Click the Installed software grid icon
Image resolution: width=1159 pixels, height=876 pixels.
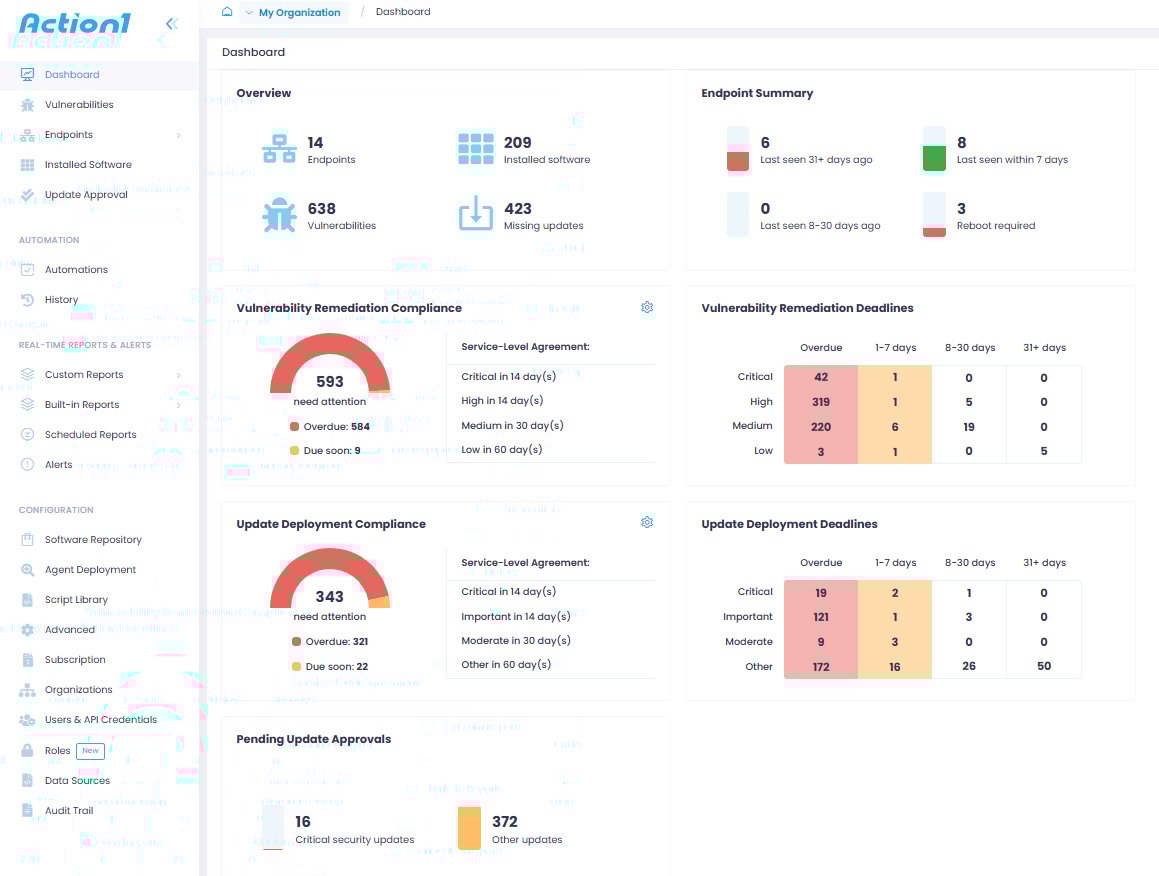pos(476,150)
